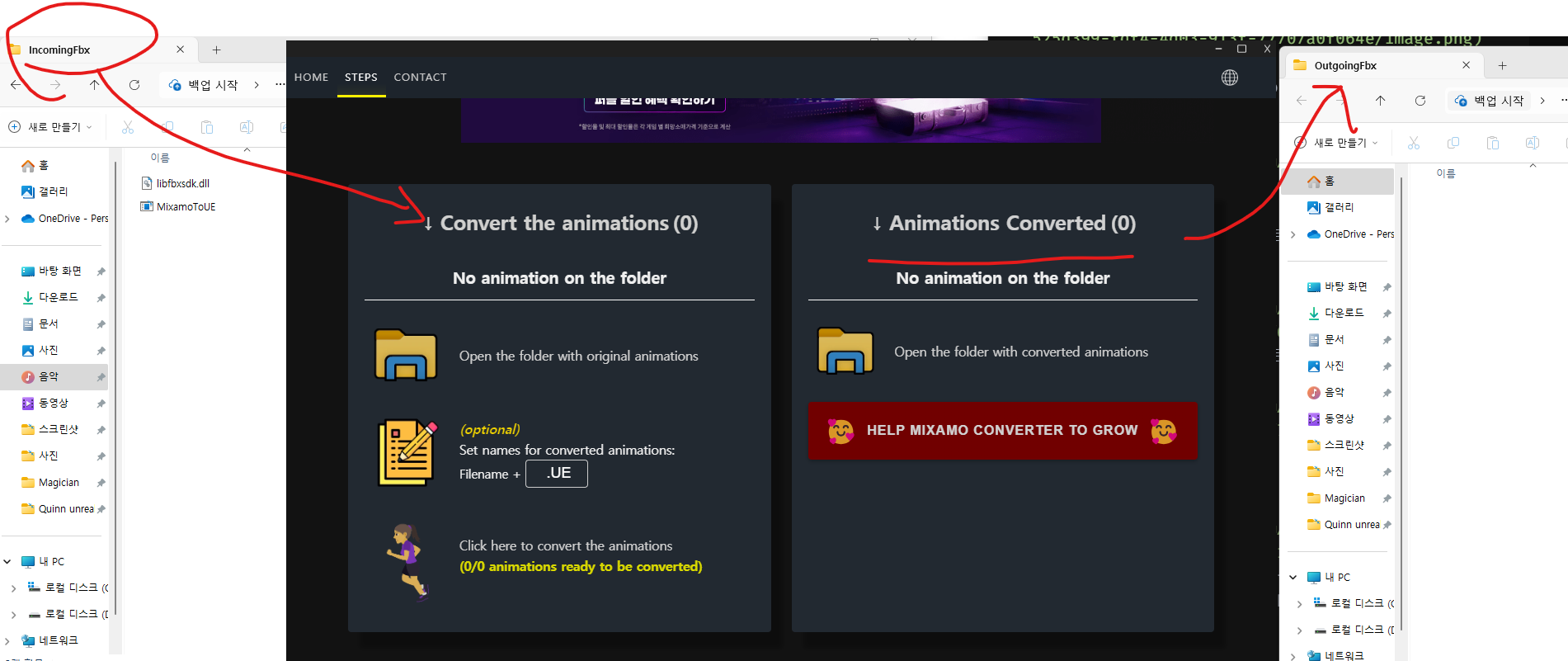1568x661 pixels.
Task: Collapse 내 PC in IncomingFbx sidebar
Action: coord(7,561)
